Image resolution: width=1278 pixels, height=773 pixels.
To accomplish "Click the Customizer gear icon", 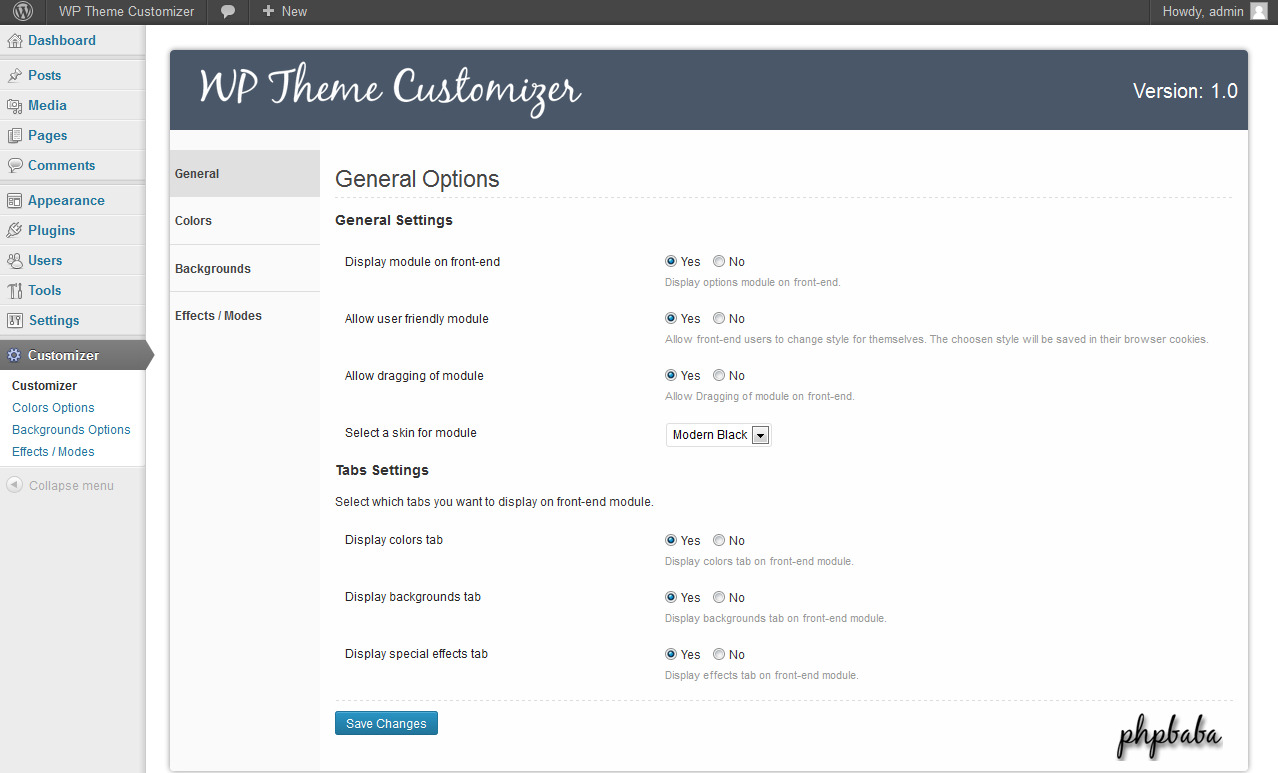I will click(14, 355).
